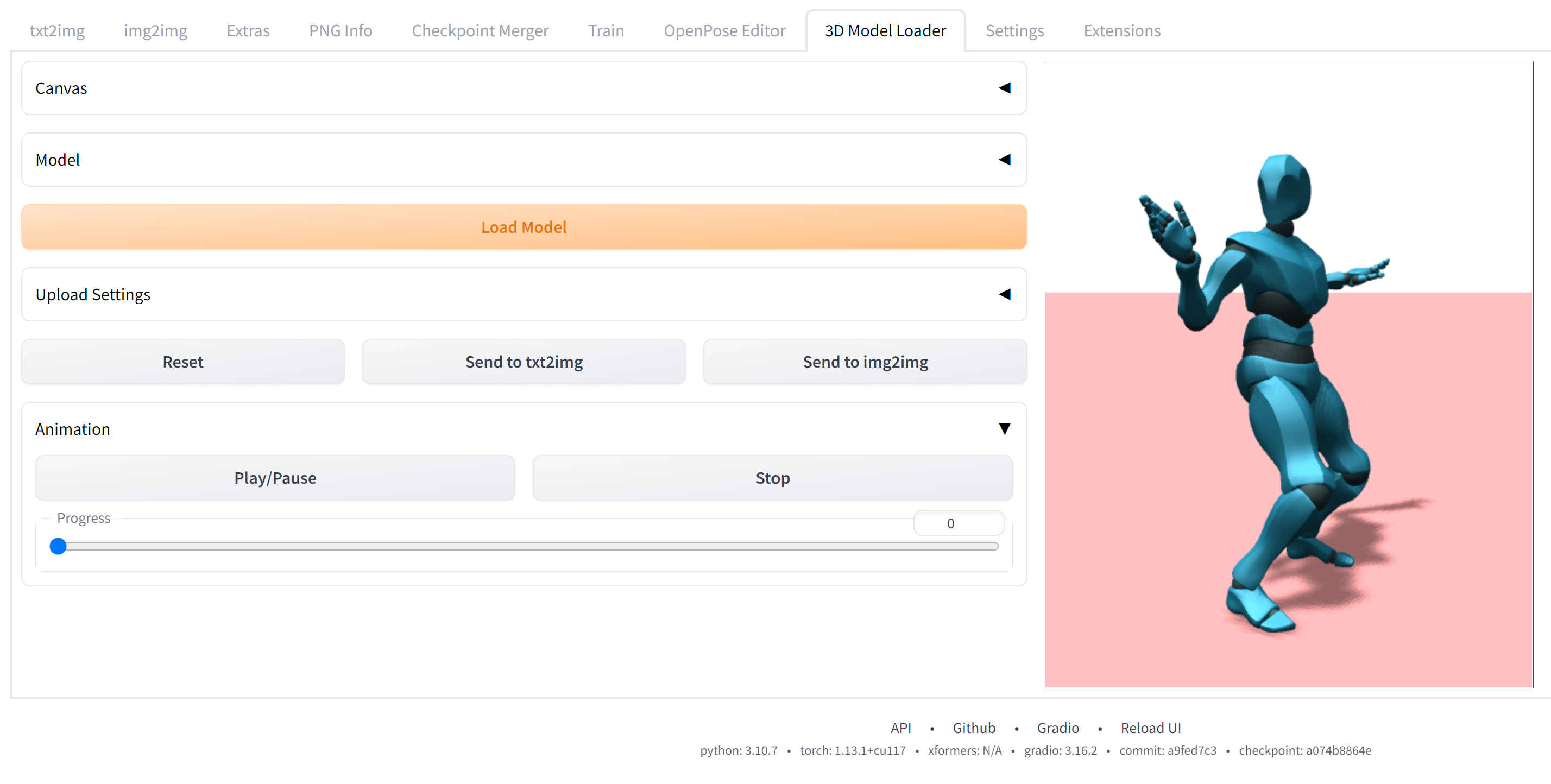Viewport: 1551px width, 784px height.
Task: Expand the Canvas section arrow
Action: click(x=1004, y=88)
